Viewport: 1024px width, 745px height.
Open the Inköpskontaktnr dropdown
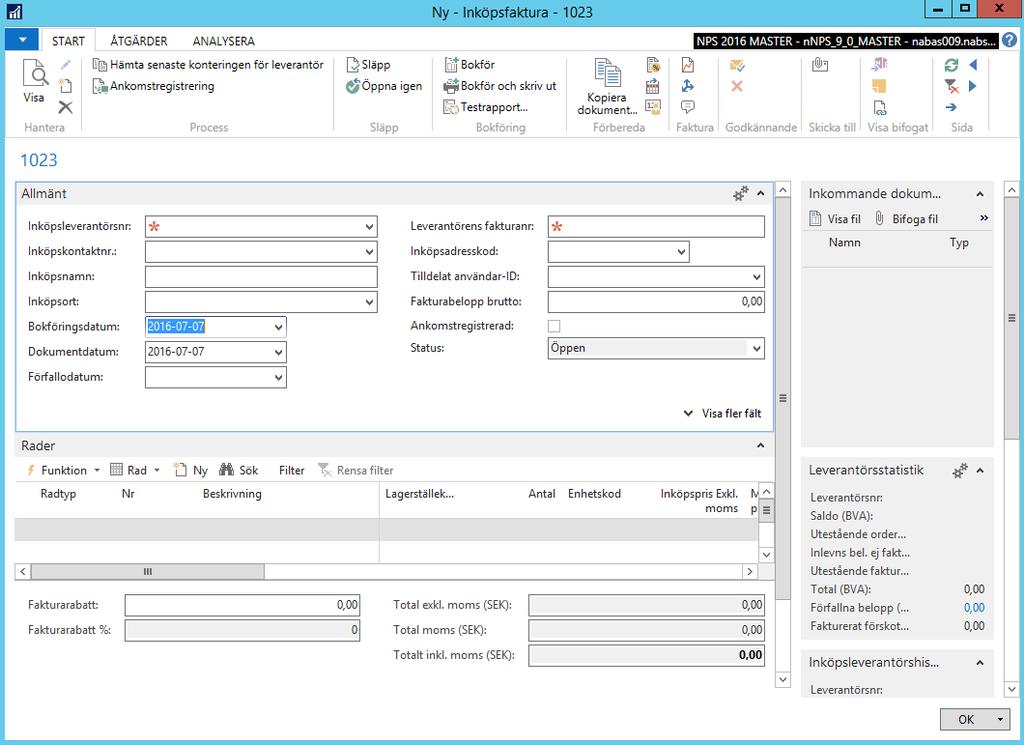(x=370, y=252)
